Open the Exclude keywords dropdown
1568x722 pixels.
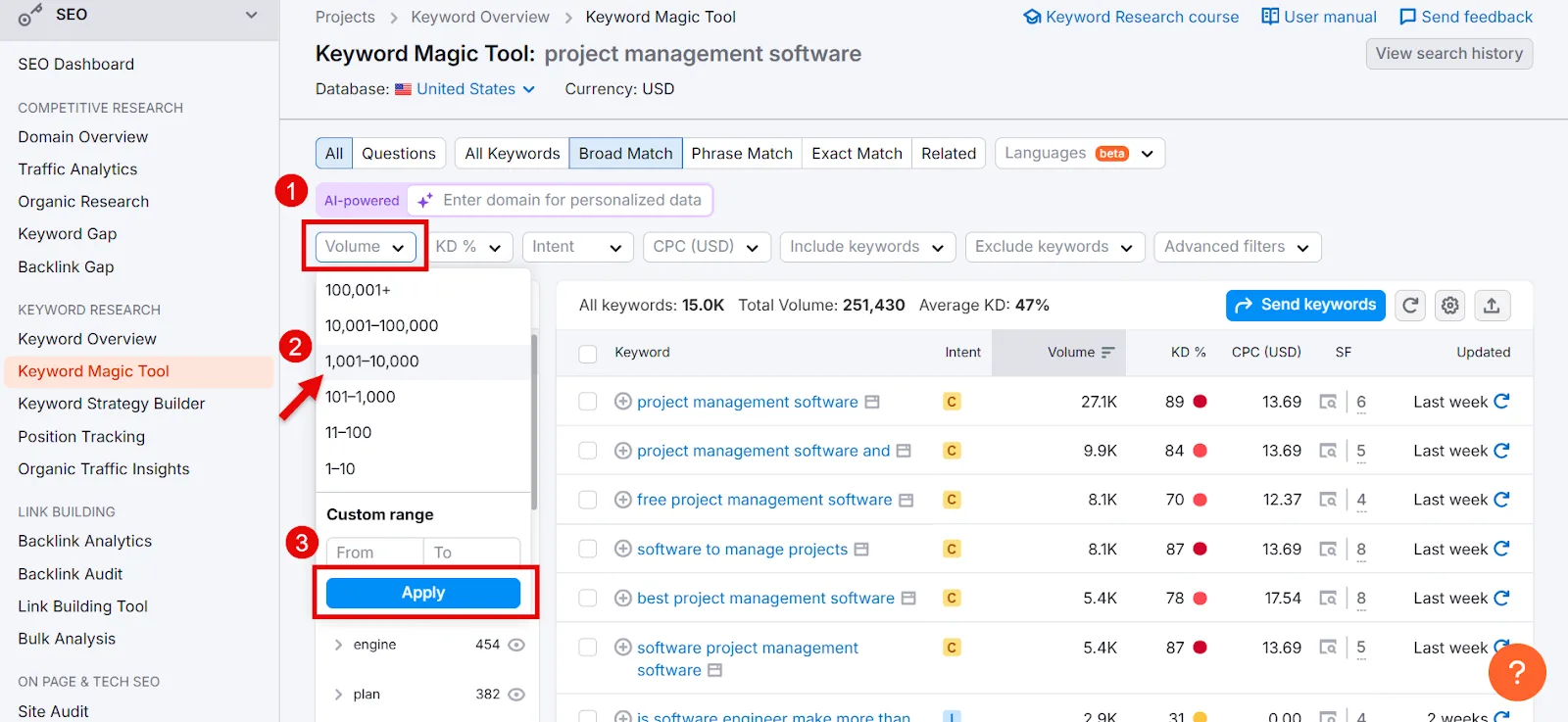click(1054, 247)
